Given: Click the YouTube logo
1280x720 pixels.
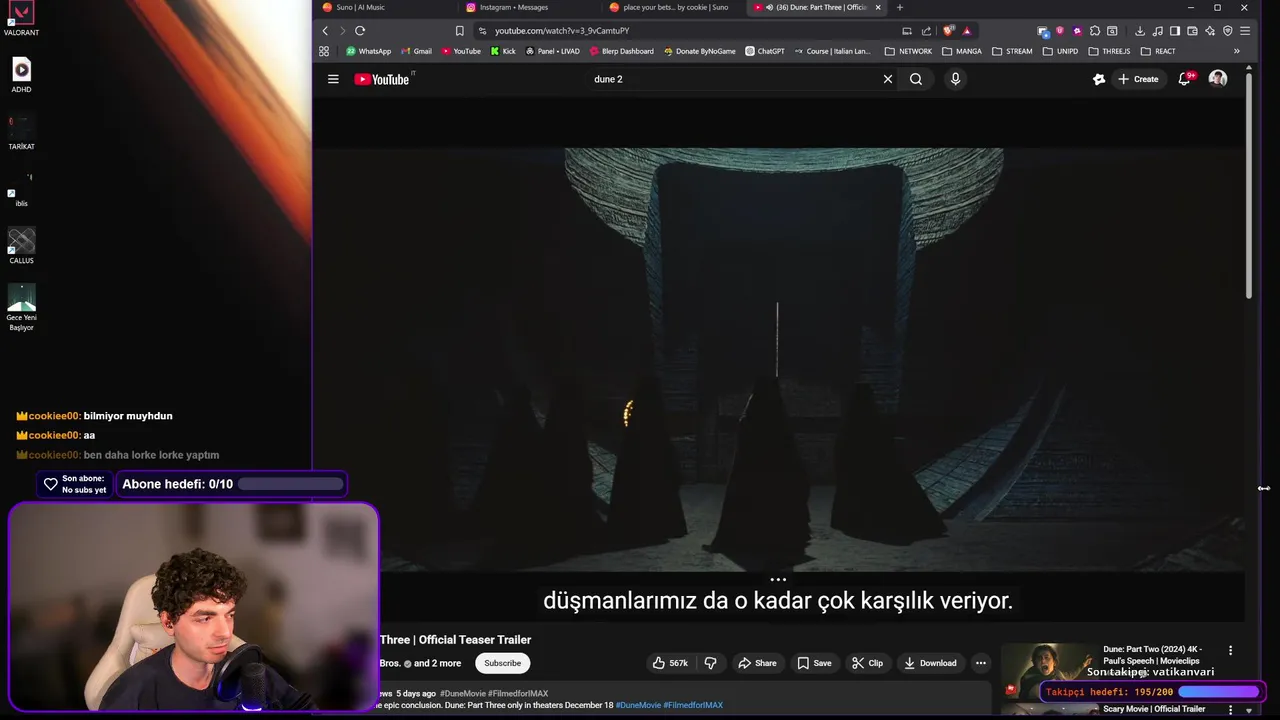Looking at the screenshot, I should click(382, 79).
